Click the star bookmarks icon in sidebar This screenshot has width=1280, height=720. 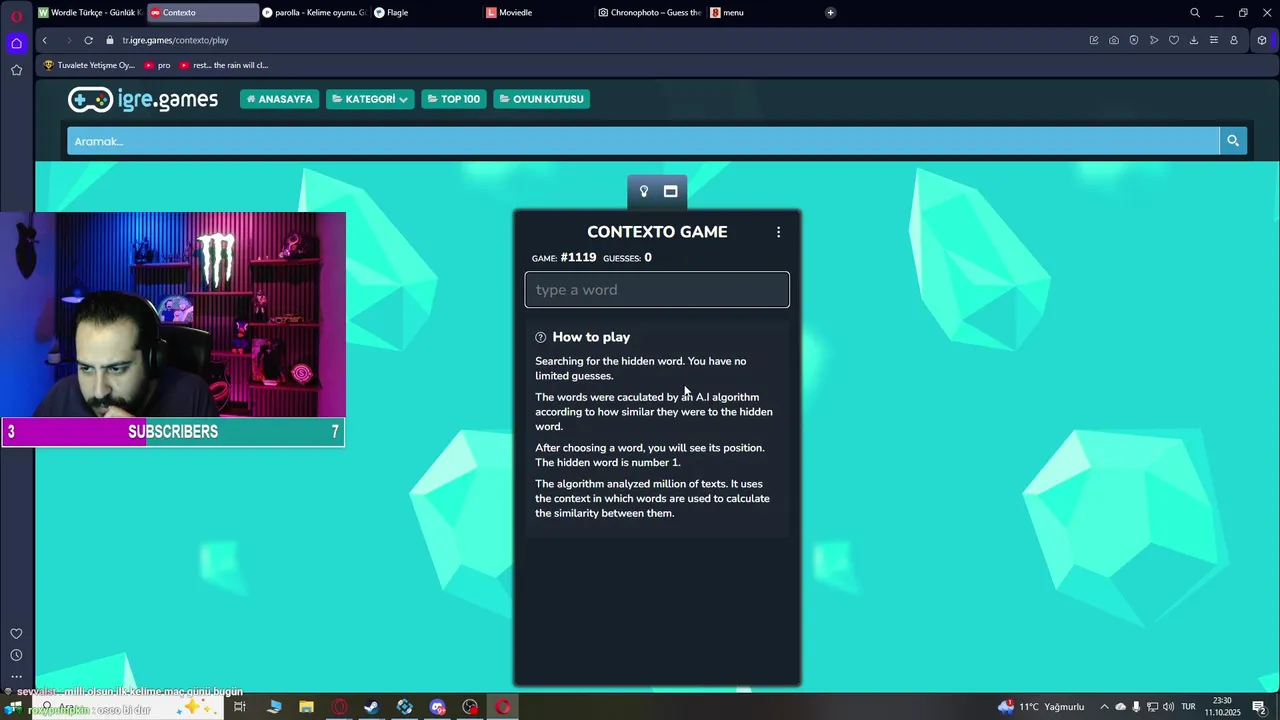16,70
